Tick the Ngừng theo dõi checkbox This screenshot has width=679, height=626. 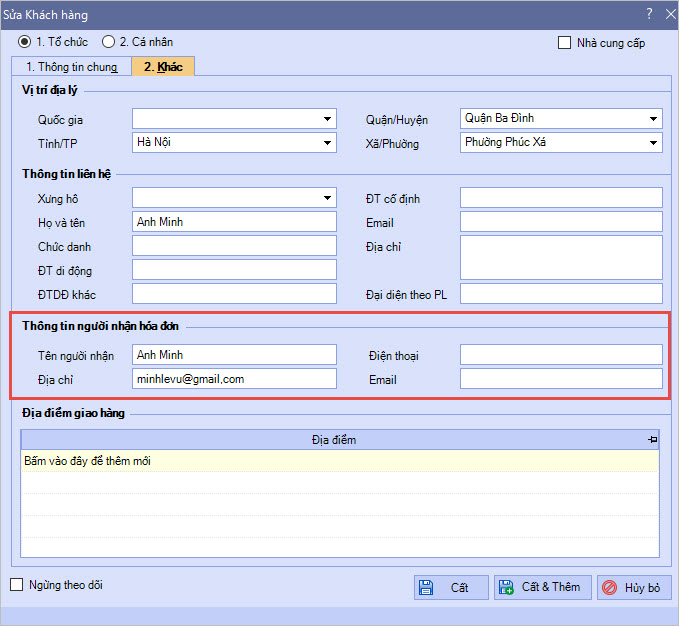(x=17, y=585)
